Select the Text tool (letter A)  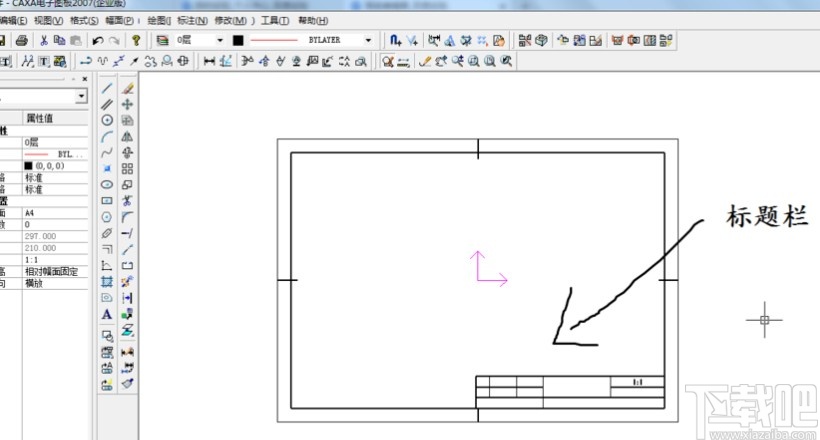pyautogui.click(x=107, y=314)
